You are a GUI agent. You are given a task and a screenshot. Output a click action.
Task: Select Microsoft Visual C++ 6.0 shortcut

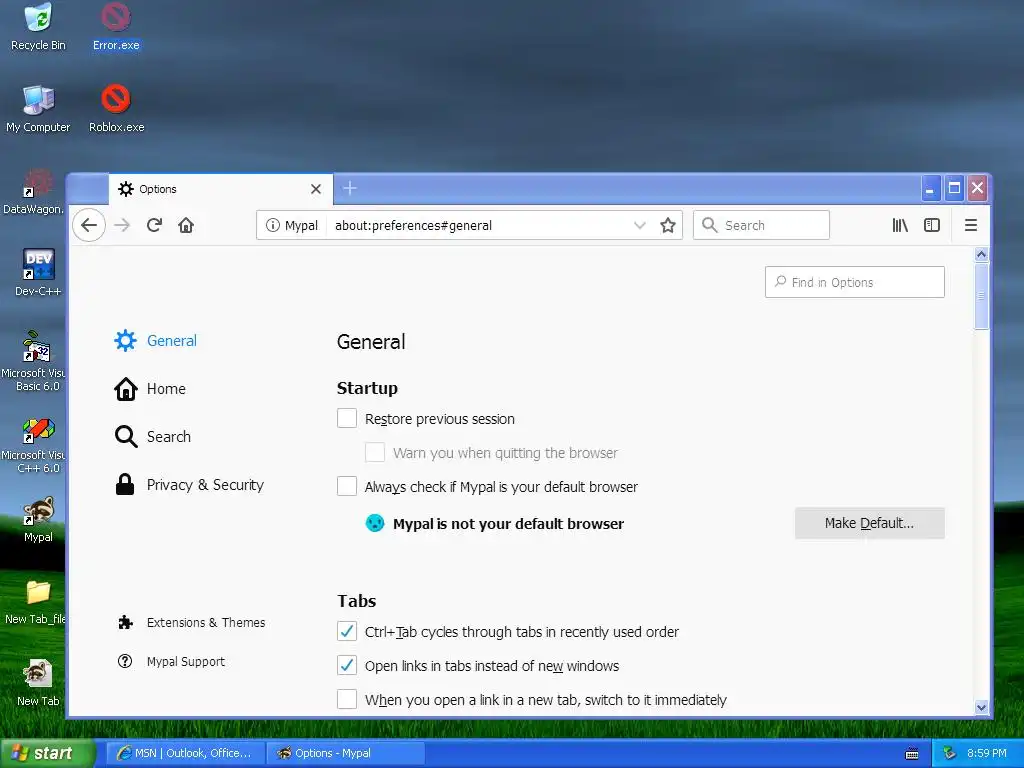tap(34, 445)
